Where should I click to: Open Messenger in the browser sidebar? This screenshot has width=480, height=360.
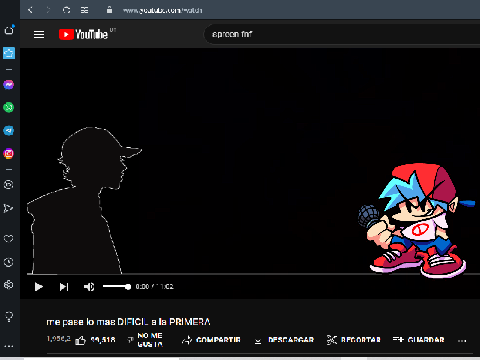point(9,85)
